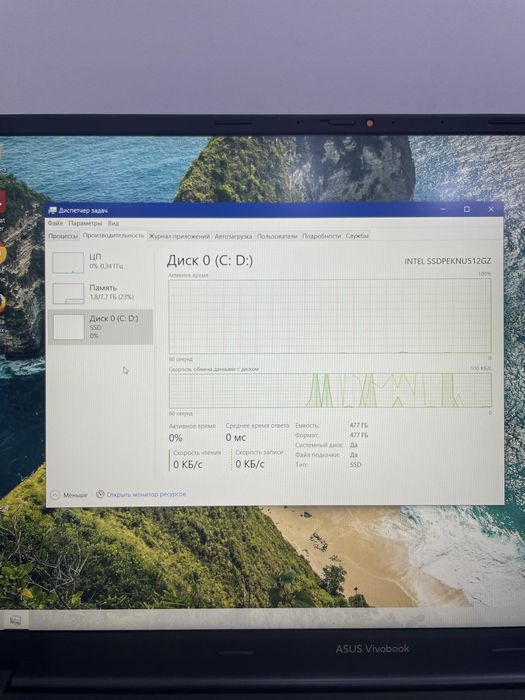Viewport: 525px width, 700px height.
Task: Go to the Журнал приложений tab
Action: click(179, 236)
